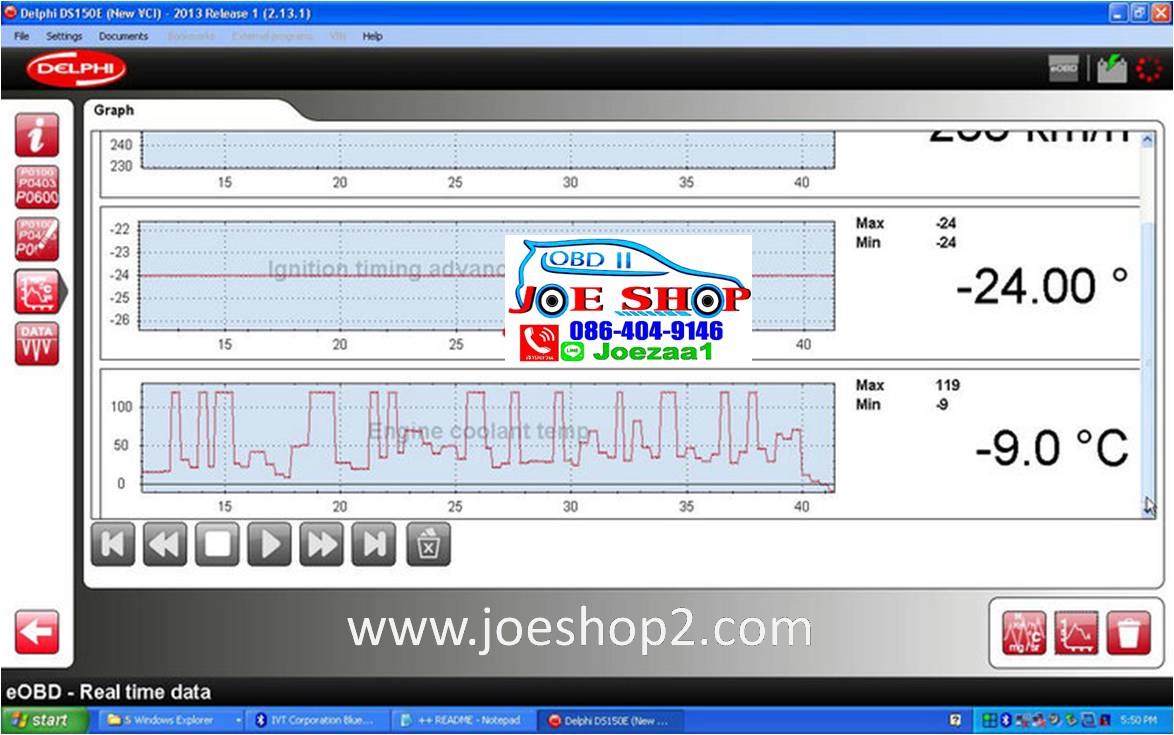This screenshot has width=1174, height=735.
Task: Stop the graph recording
Action: click(217, 544)
